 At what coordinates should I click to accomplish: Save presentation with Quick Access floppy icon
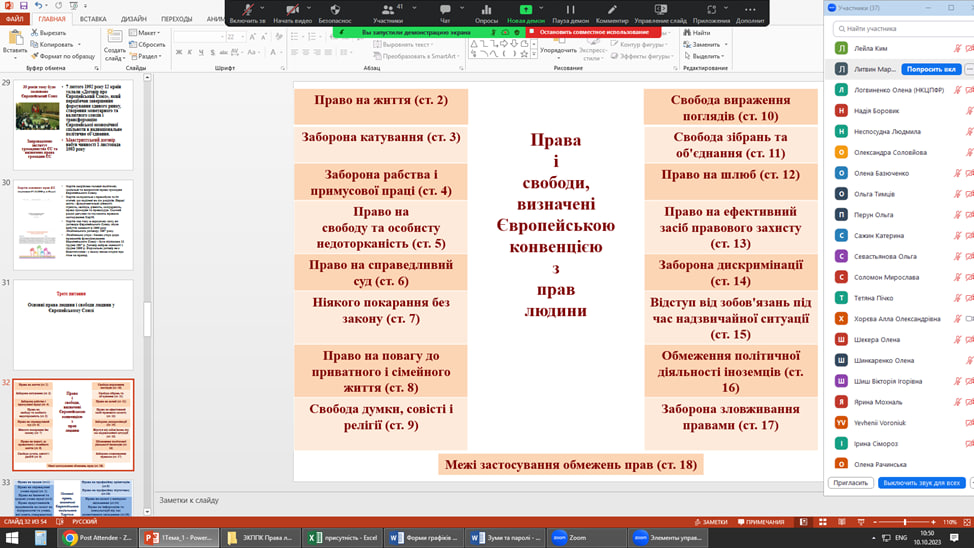click(23, 6)
